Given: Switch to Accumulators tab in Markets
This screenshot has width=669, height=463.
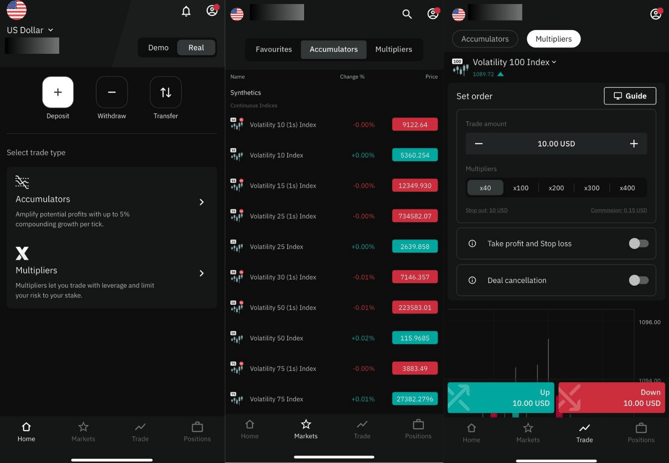Looking at the screenshot, I should tap(334, 50).
